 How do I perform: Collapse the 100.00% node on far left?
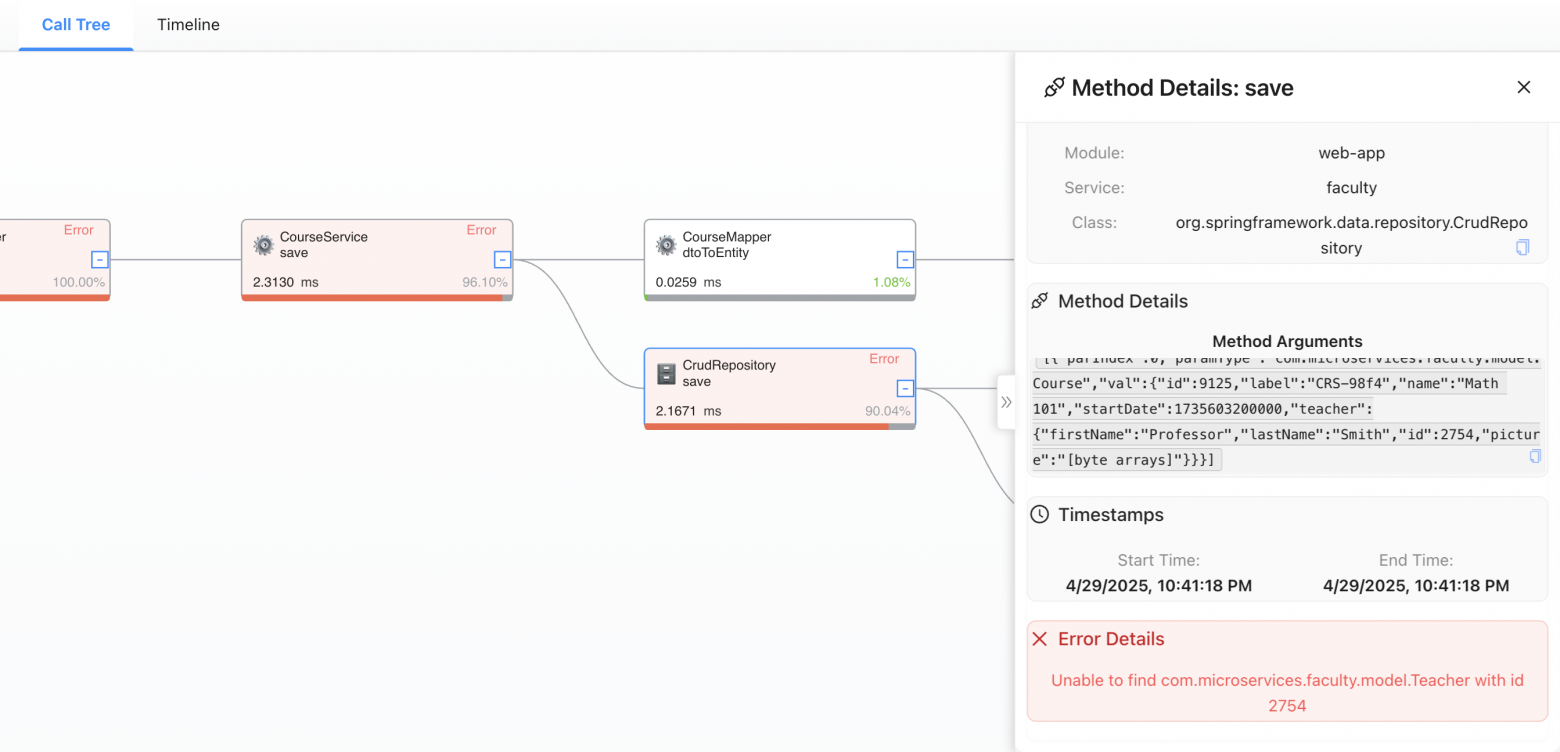tap(99, 260)
